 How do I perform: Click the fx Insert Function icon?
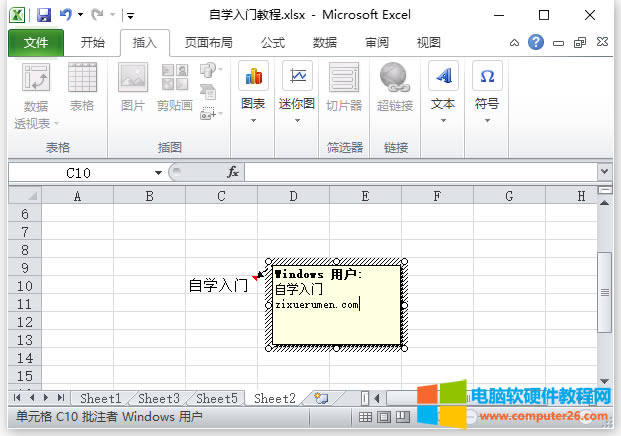click(232, 172)
